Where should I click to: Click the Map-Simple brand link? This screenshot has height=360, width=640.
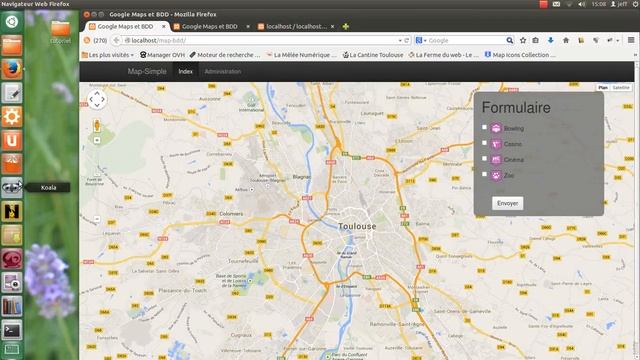click(x=147, y=71)
